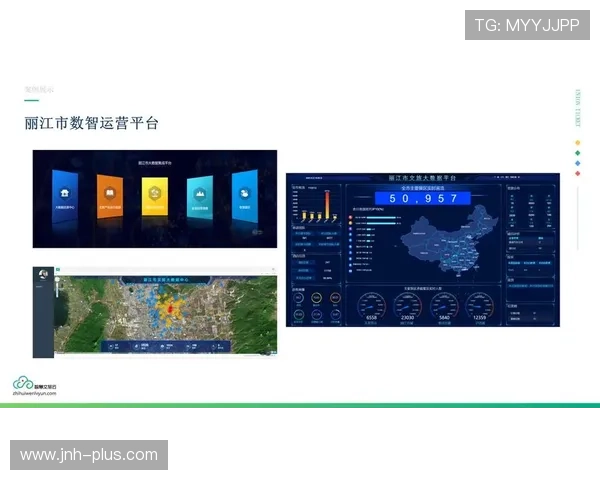Click the zhihuiwenlvyun.com logo

pyautogui.click(x=34, y=386)
